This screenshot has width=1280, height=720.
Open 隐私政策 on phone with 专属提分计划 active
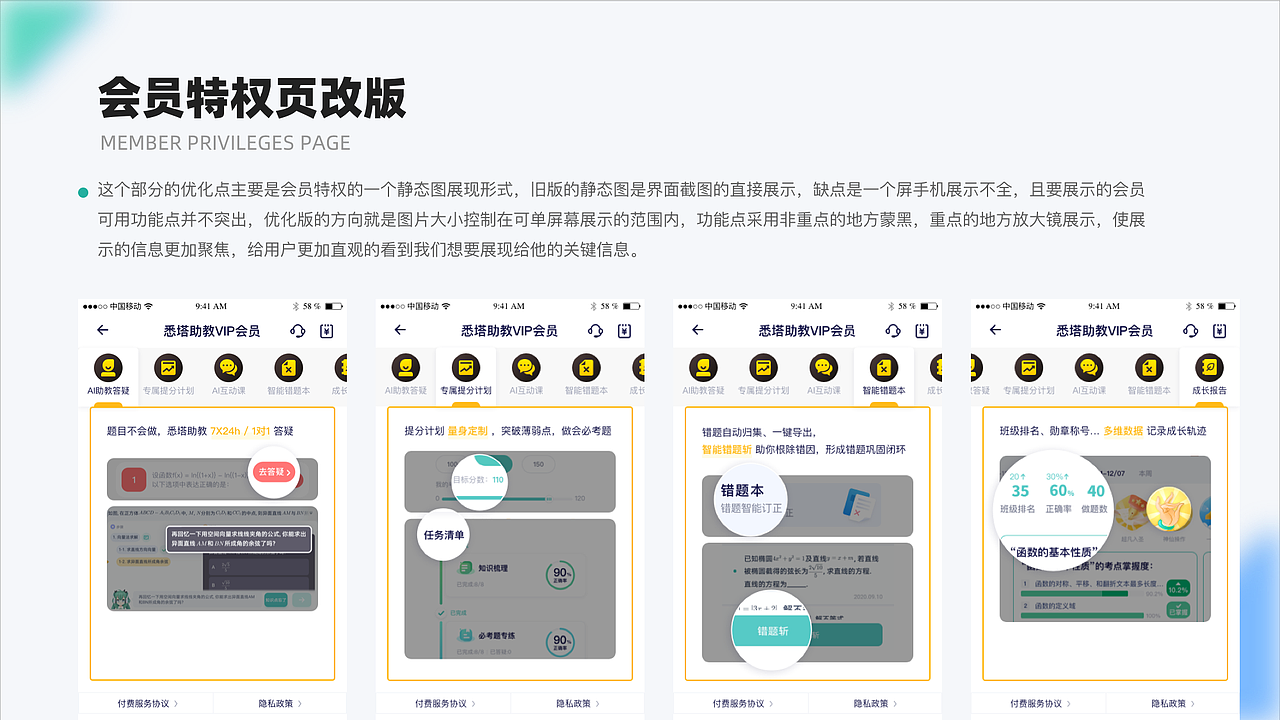578,704
